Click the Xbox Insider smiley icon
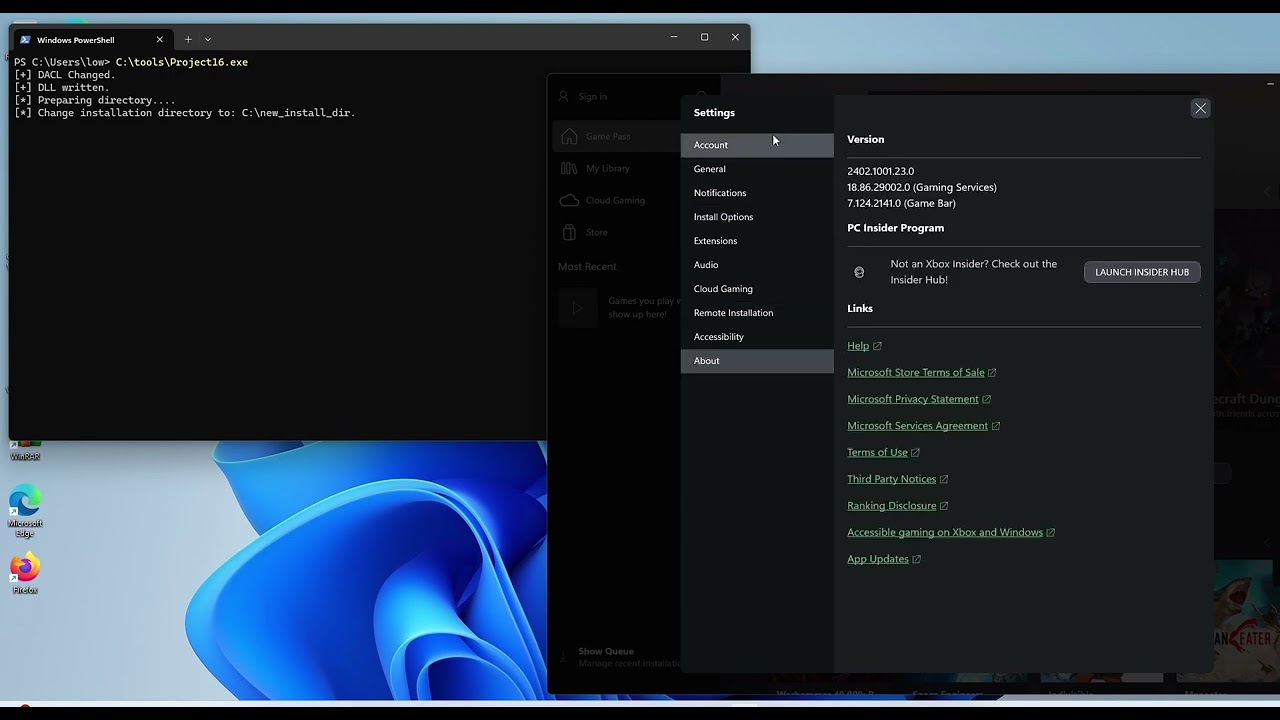Image resolution: width=1280 pixels, height=720 pixels. click(859, 272)
